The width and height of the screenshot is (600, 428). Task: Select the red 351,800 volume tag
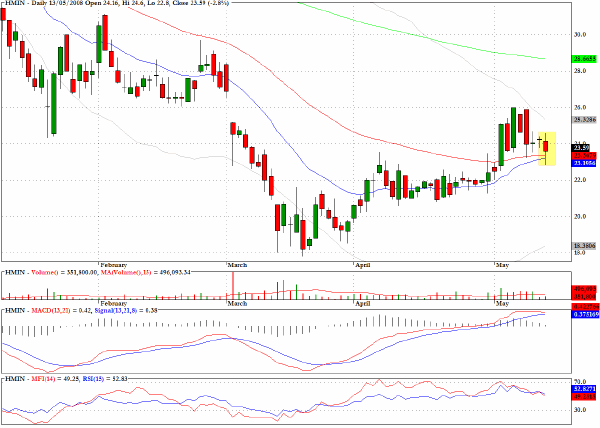[584, 296]
